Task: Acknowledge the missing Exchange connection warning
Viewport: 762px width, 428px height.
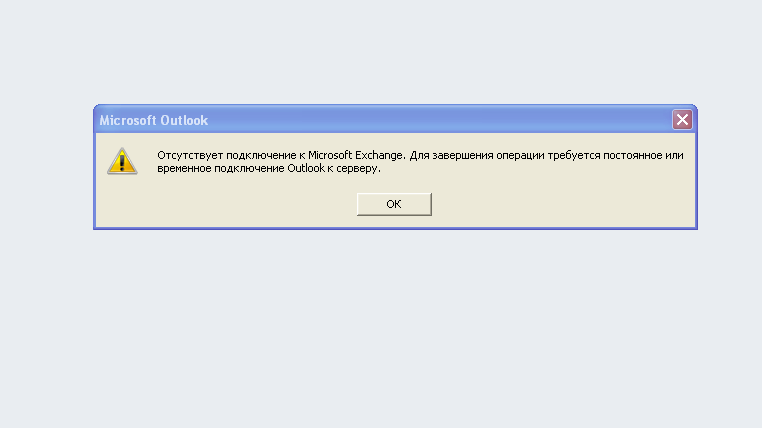Action: coord(394,204)
